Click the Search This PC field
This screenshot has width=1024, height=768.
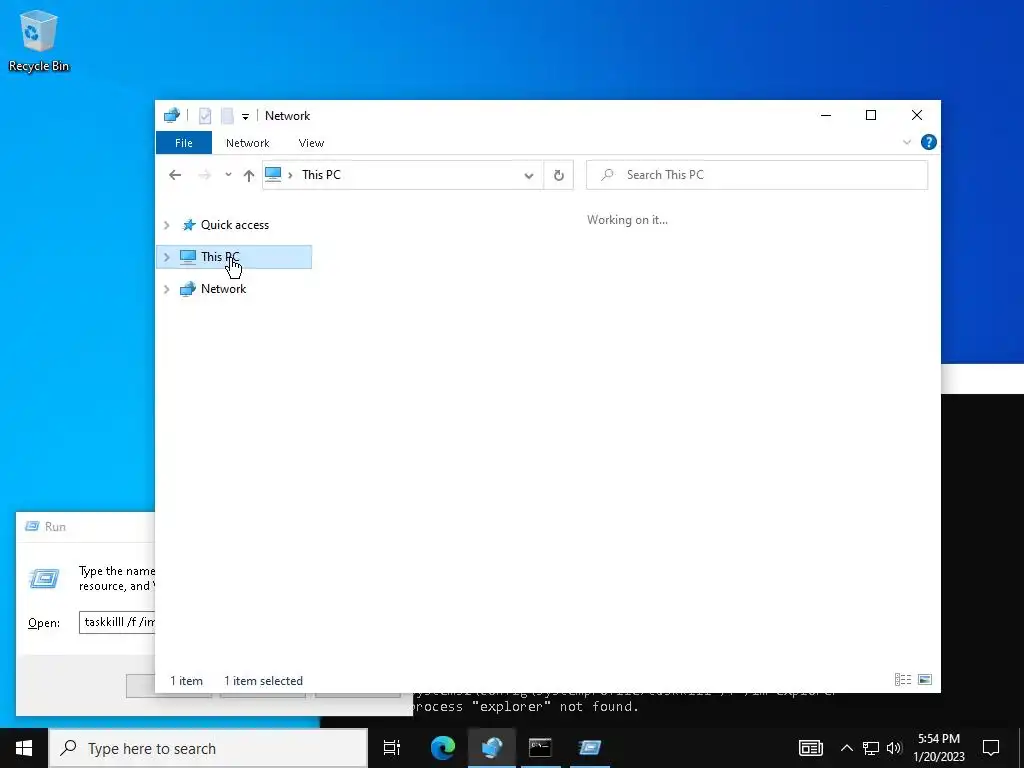757,175
